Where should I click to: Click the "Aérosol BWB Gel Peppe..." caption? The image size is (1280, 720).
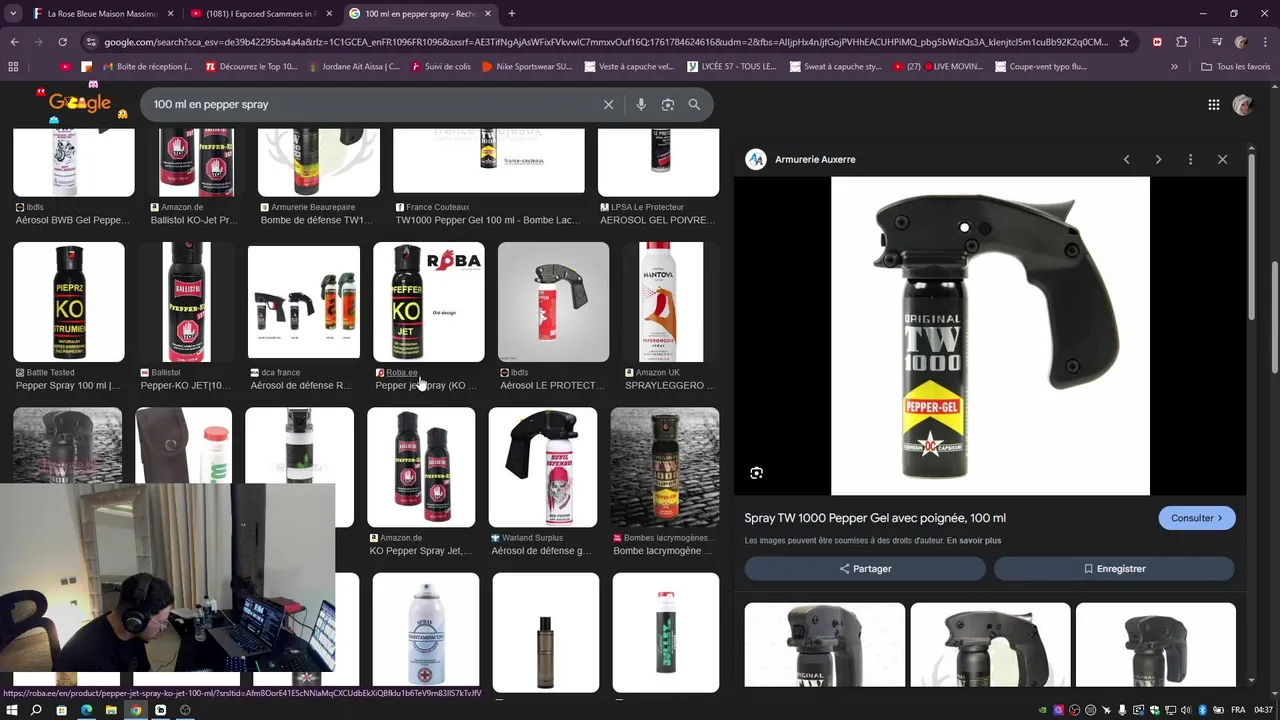tap(73, 220)
